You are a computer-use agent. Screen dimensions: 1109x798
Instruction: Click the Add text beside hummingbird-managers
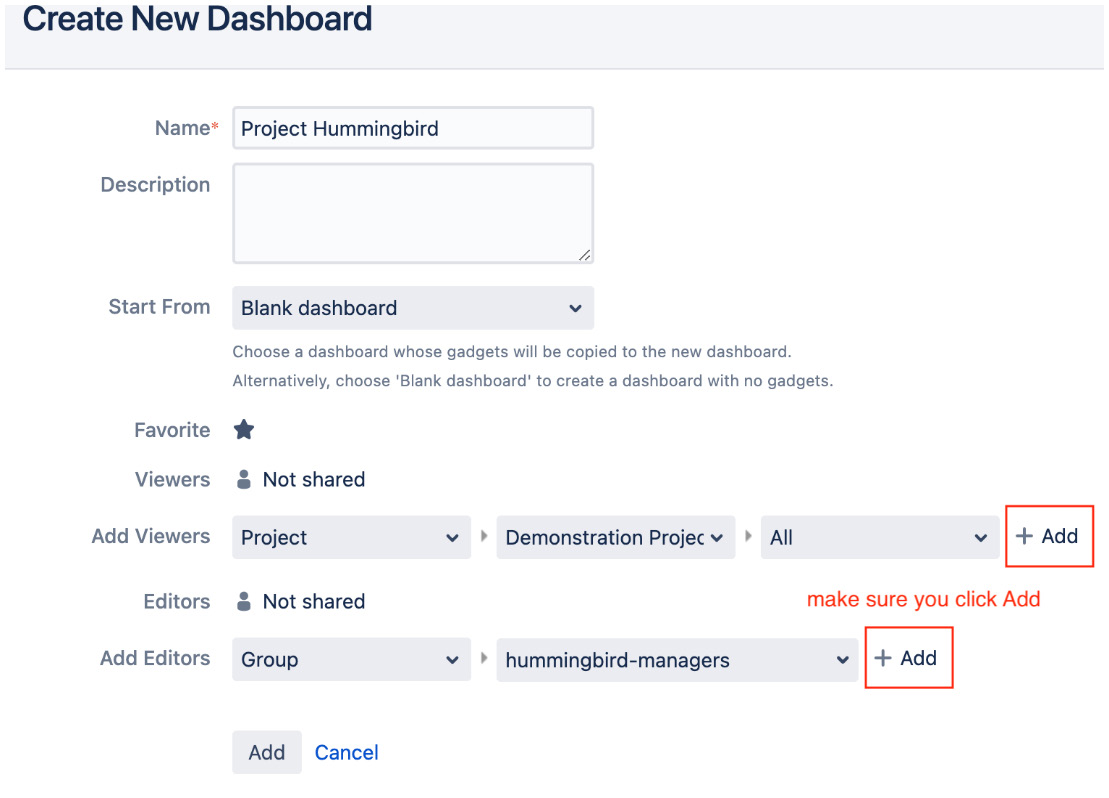(x=919, y=658)
